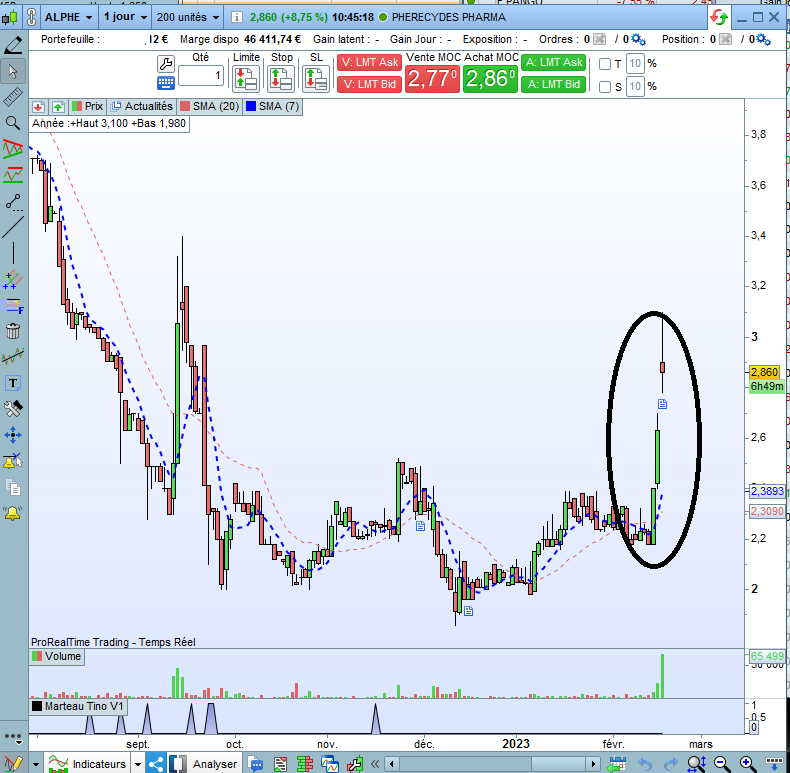Screen dimensions: 790x773
Task: Click the V: LMT Bid sell button
Action: coord(369,84)
